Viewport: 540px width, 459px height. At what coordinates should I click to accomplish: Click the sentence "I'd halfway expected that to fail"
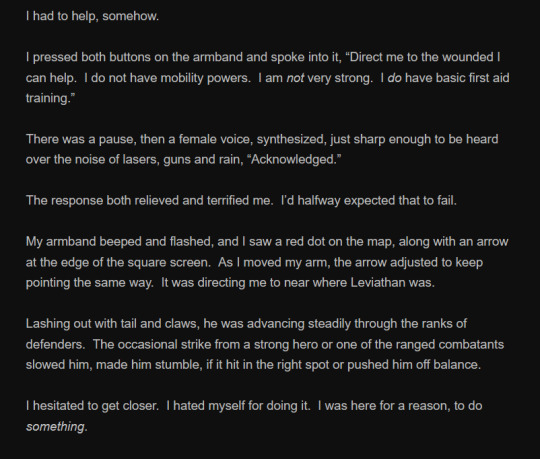point(369,201)
